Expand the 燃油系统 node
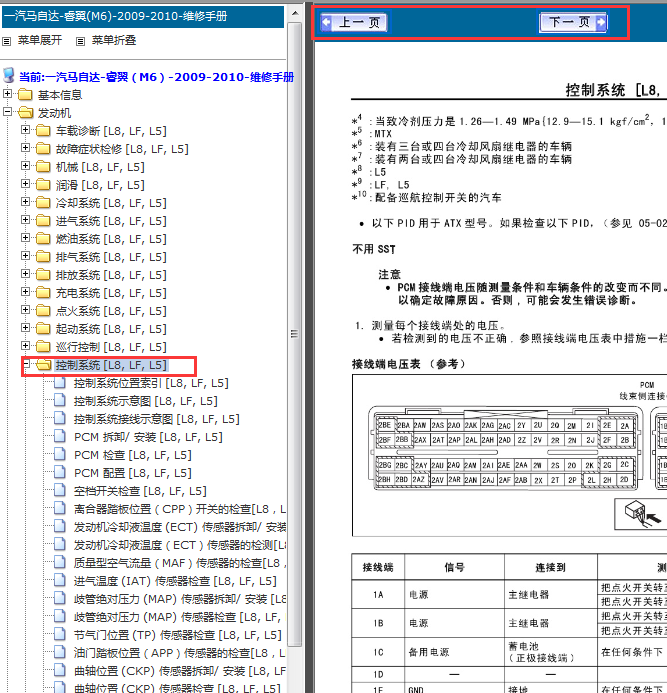Viewport: 667px width, 693px height. [25, 238]
